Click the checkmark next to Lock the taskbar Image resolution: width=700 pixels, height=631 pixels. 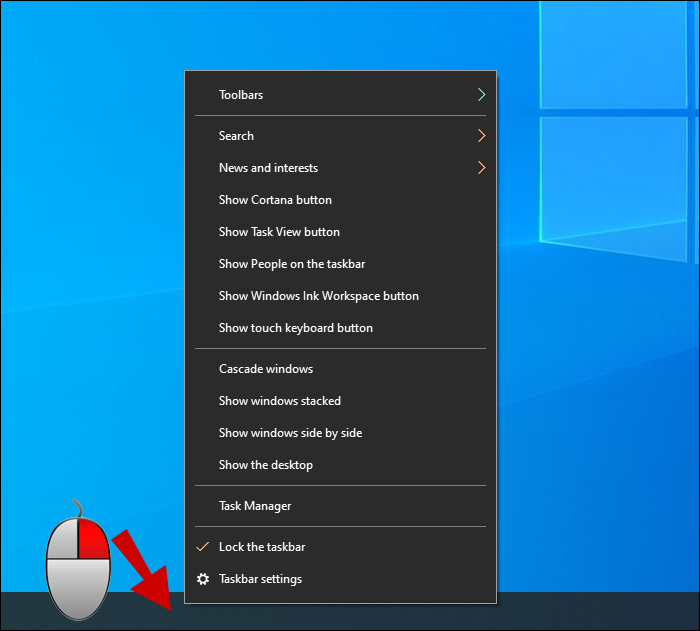click(x=203, y=547)
